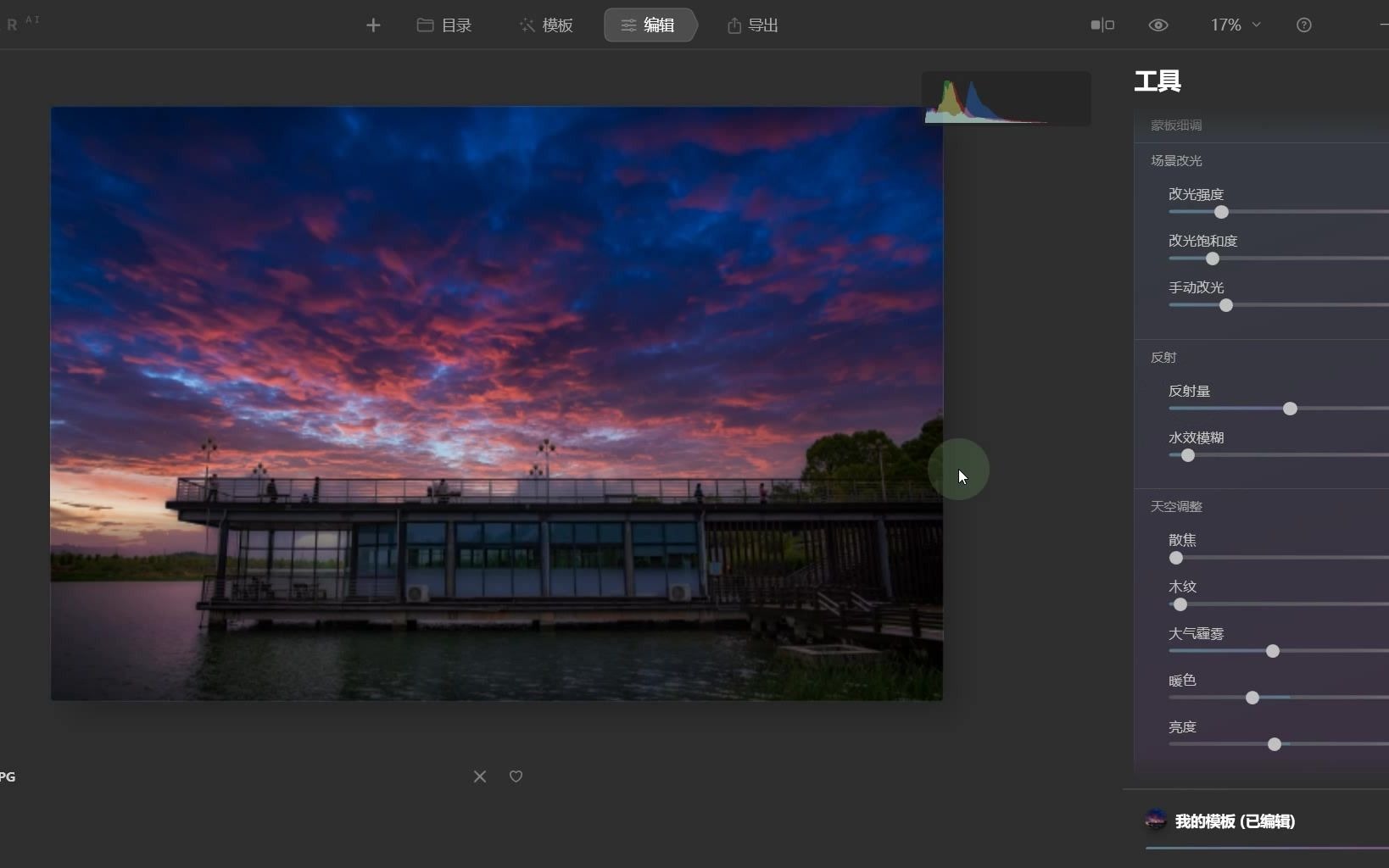Image resolution: width=1389 pixels, height=868 pixels.
Task: Collapse the 场景改光 section
Action: [1176, 161]
